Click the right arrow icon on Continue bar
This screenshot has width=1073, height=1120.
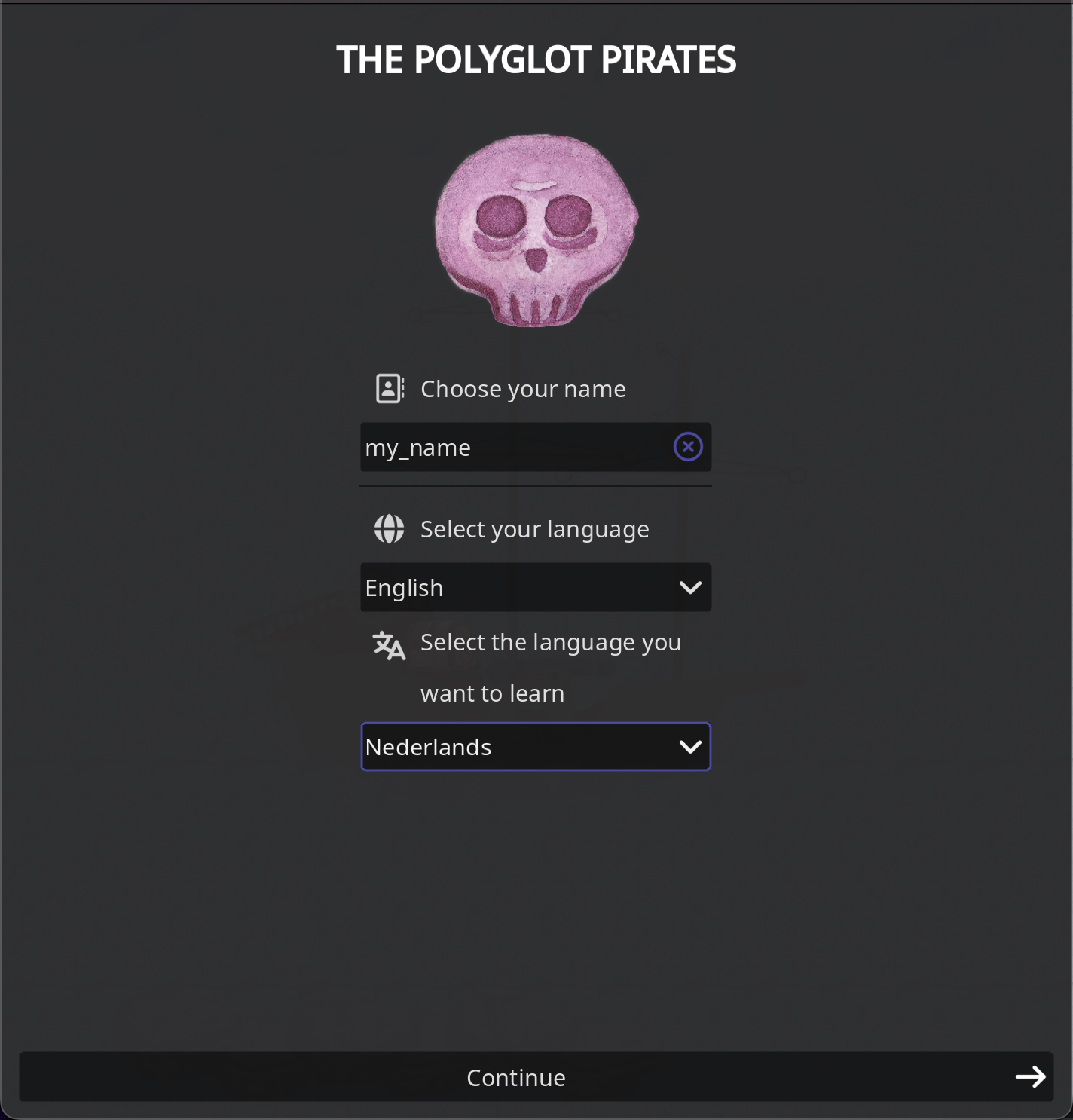(x=1030, y=1077)
